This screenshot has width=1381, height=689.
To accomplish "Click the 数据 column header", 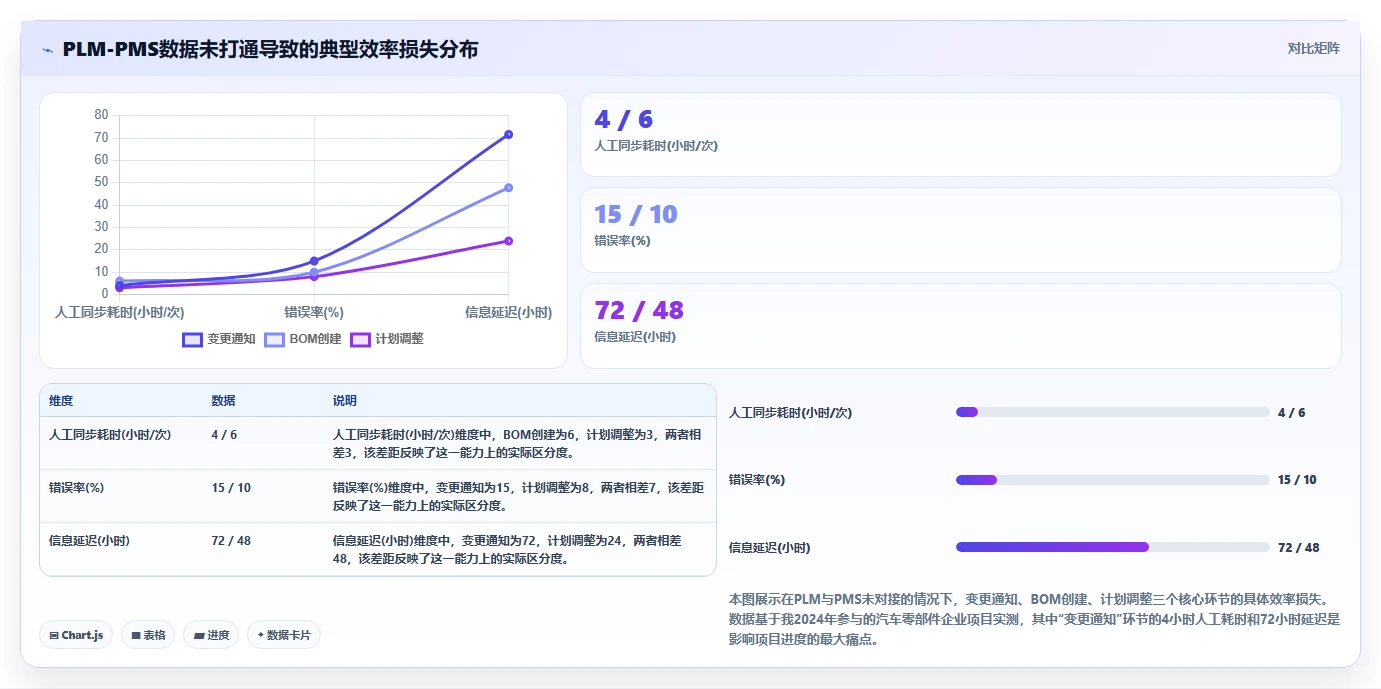I will (224, 401).
